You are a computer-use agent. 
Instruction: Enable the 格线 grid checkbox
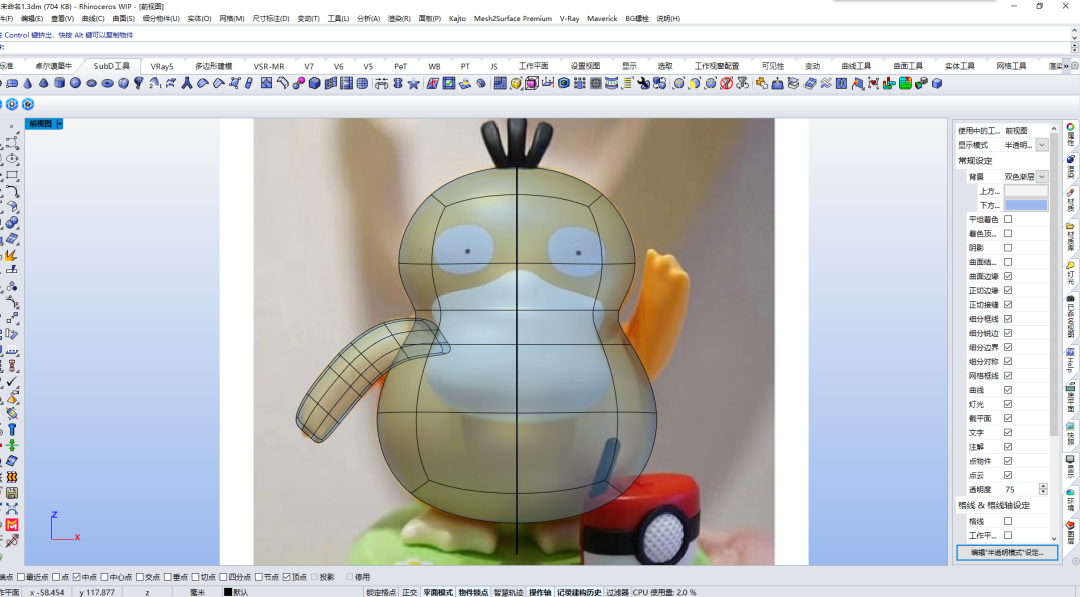[1008, 521]
